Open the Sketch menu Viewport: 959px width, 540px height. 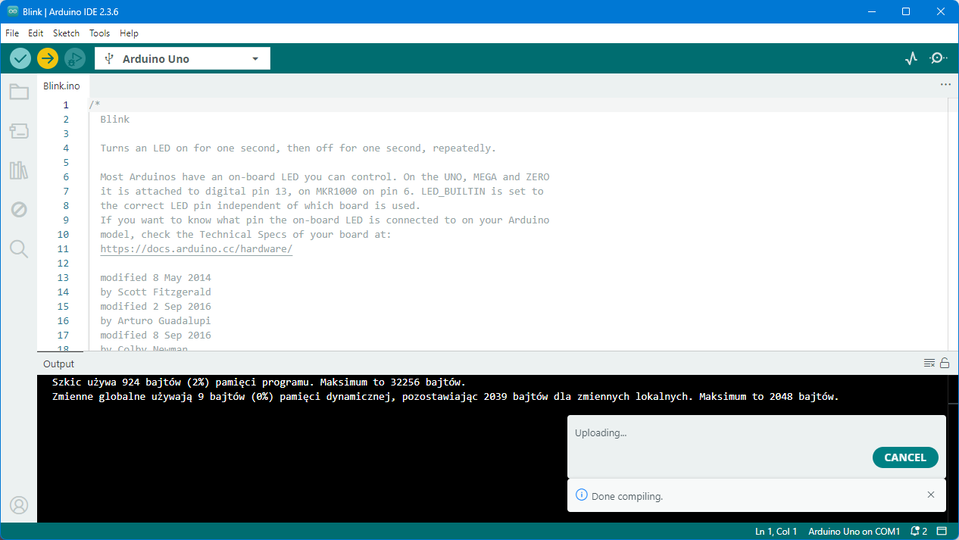point(66,33)
